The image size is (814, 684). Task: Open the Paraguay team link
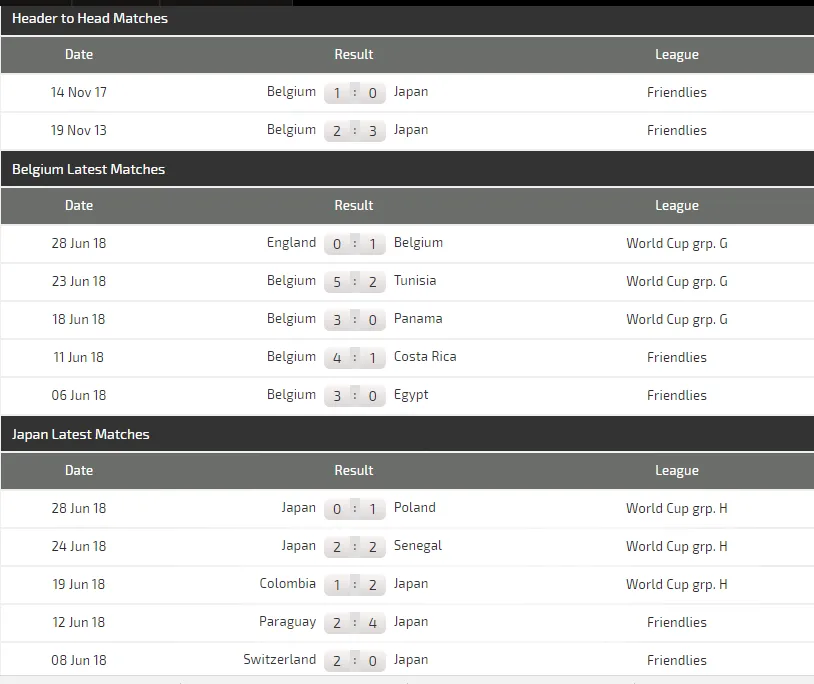tap(287, 622)
